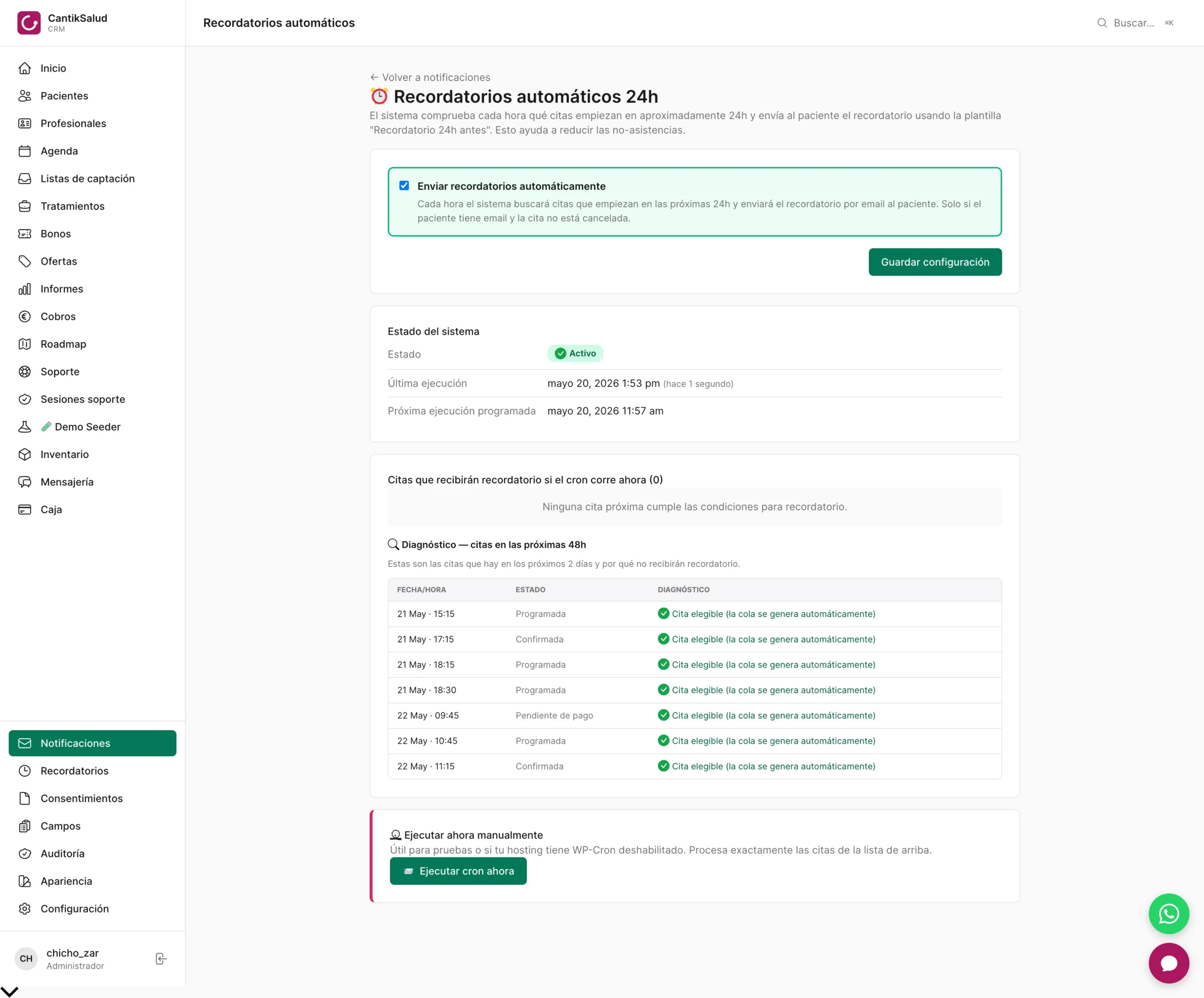The image size is (1204, 998).
Task: Click the Listas de captación inbox icon
Action: coord(24,178)
